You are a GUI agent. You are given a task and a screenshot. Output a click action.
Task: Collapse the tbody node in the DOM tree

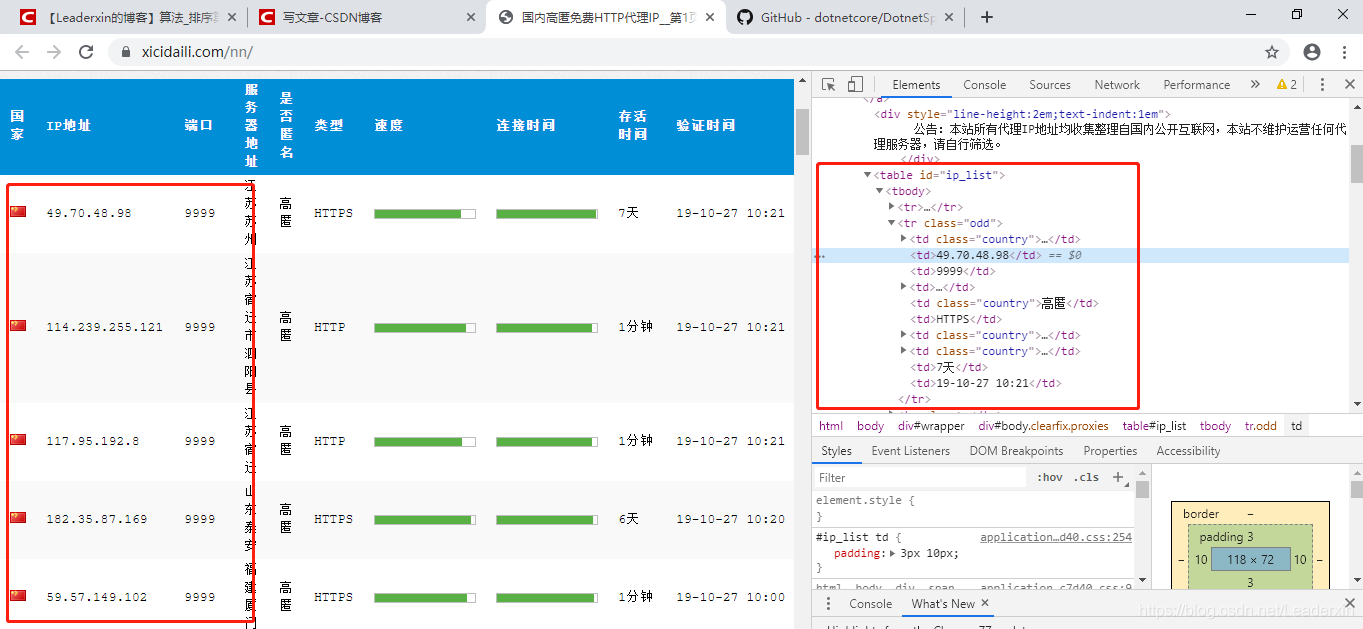click(879, 191)
